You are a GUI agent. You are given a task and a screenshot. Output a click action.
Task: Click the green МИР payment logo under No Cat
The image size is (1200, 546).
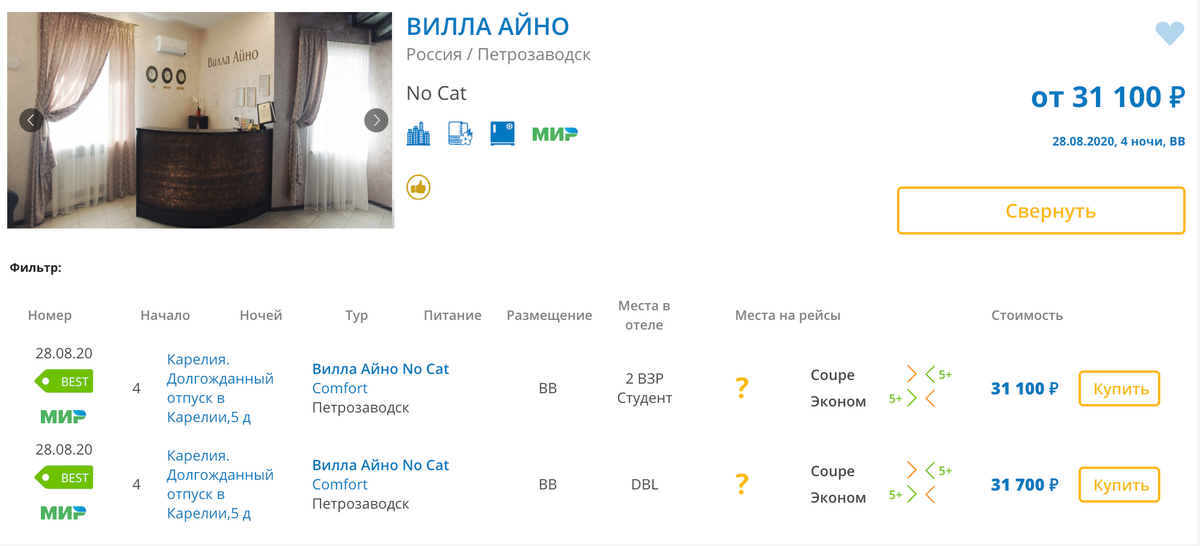554,134
